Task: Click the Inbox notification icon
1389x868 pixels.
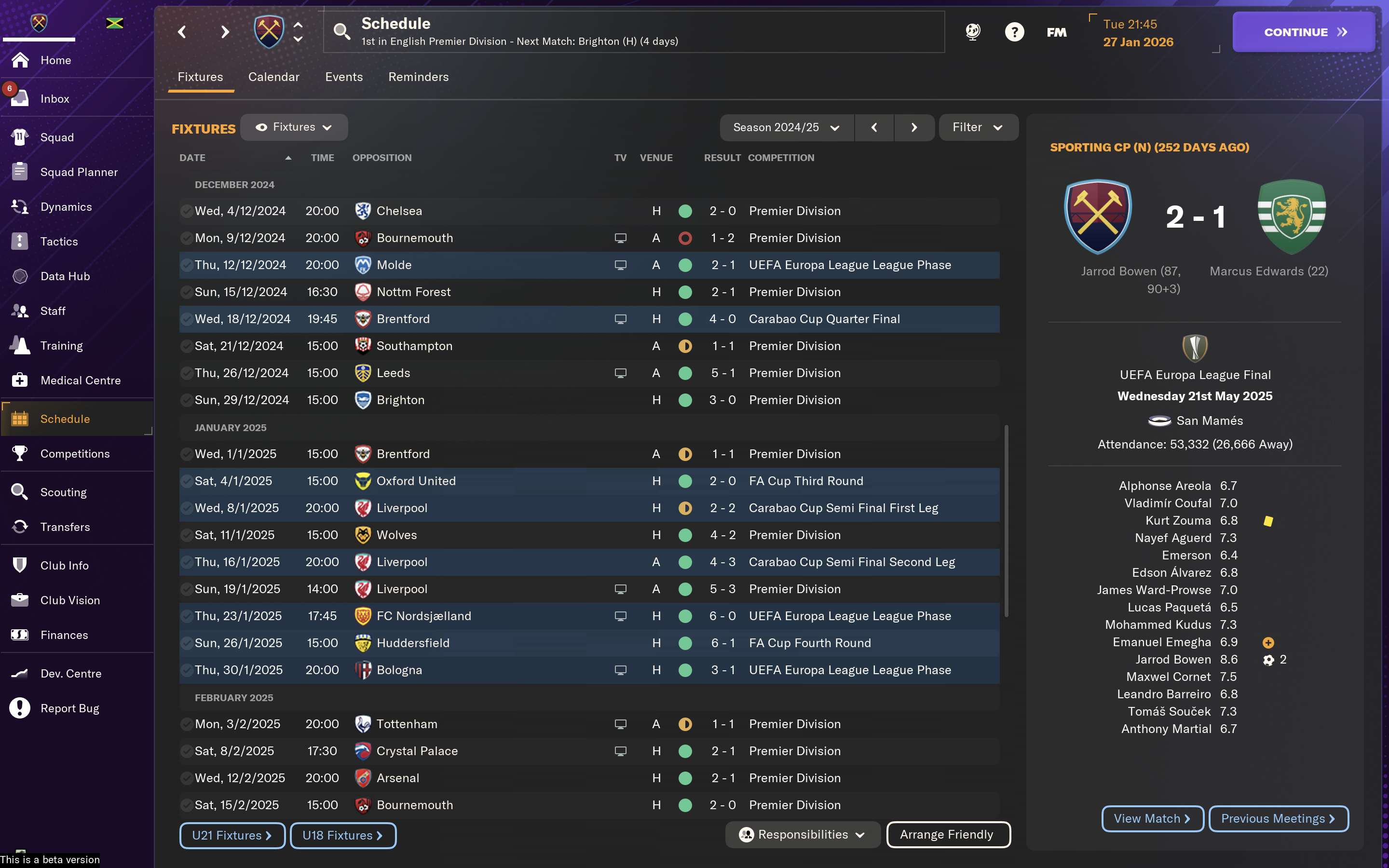Action: click(19, 98)
